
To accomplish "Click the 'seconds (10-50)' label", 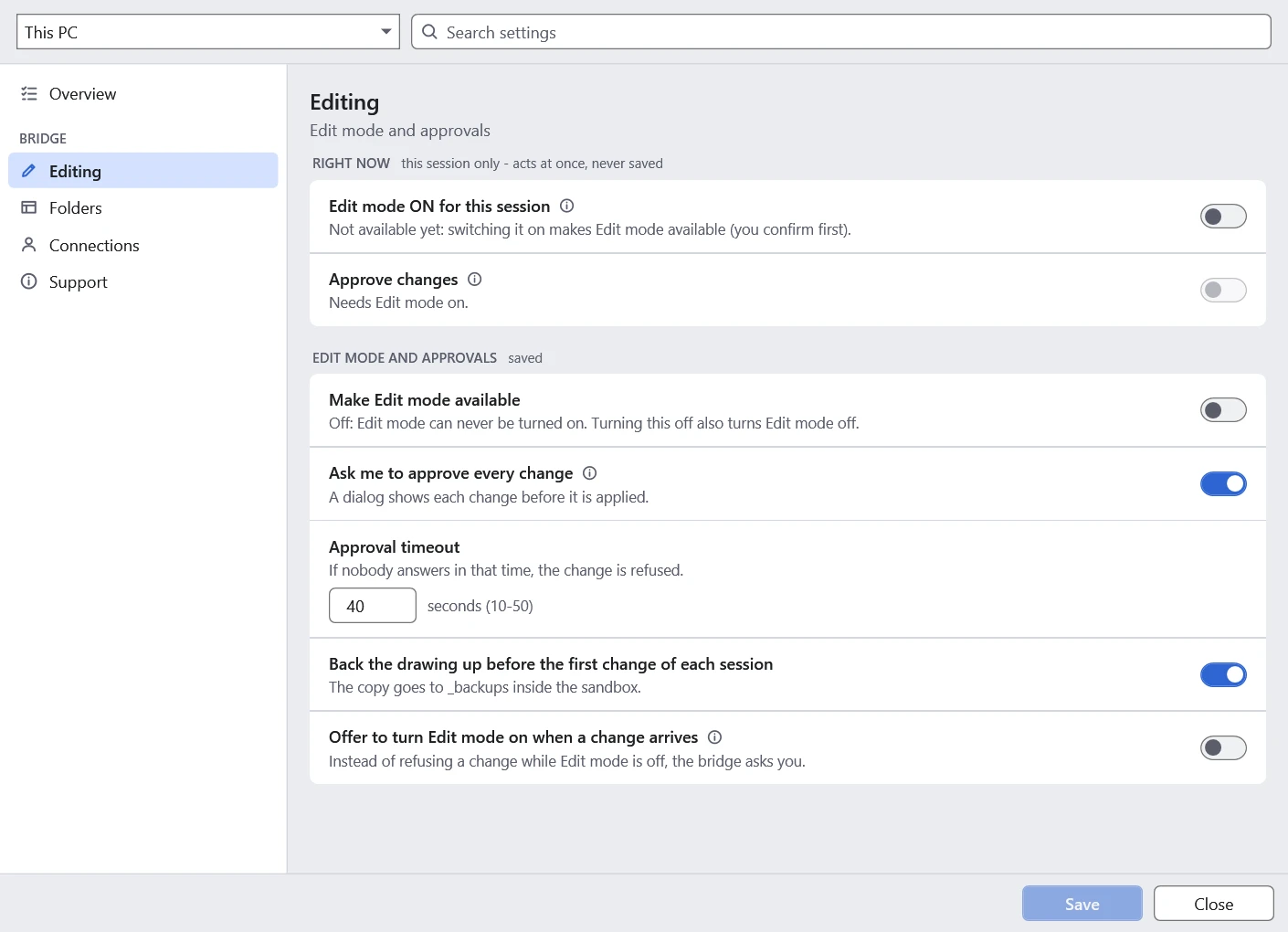I will pyautogui.click(x=480, y=606).
